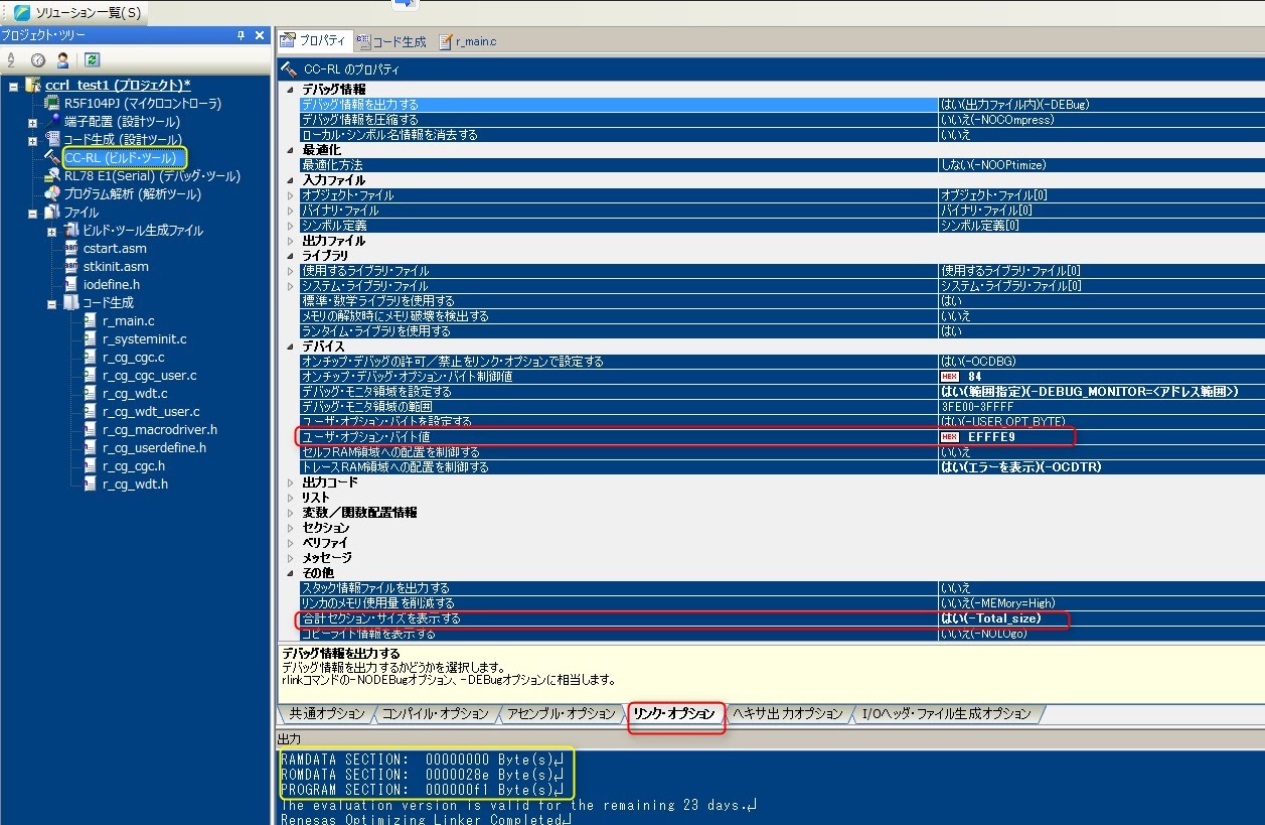Click the green refresh icon in project tree
Image resolution: width=1265 pixels, height=825 pixels.
click(91, 60)
